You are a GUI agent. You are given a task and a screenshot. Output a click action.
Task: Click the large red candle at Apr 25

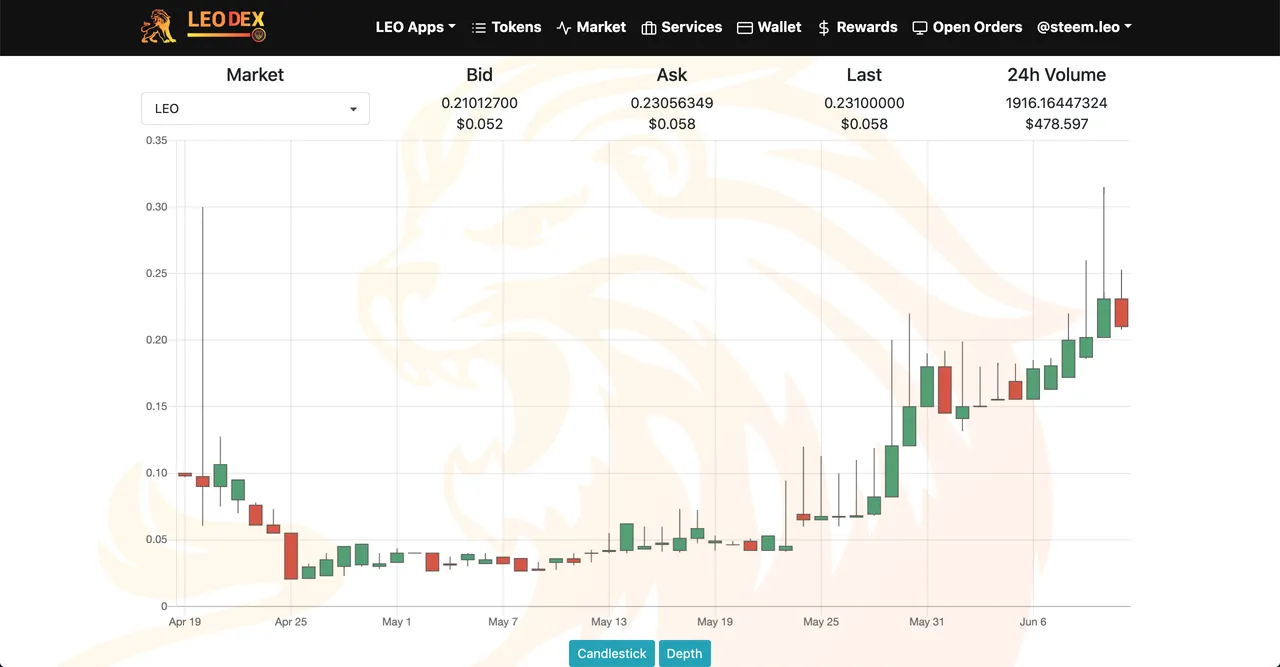click(291, 556)
